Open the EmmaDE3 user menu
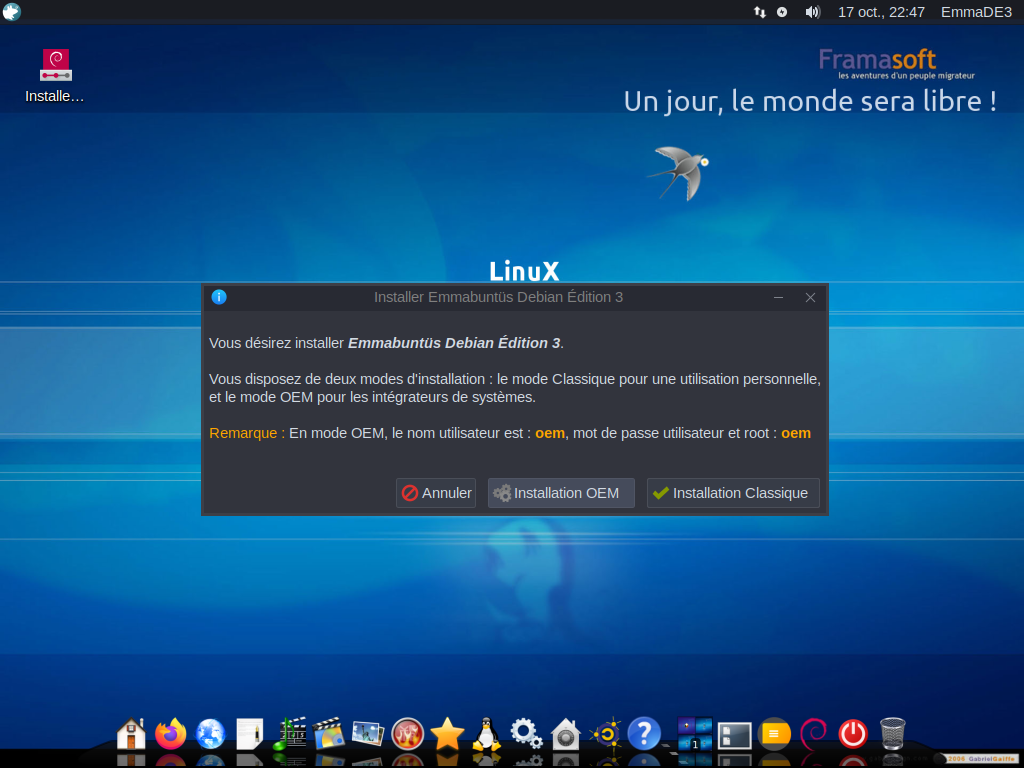Image resolution: width=1024 pixels, height=768 pixels. (x=976, y=12)
